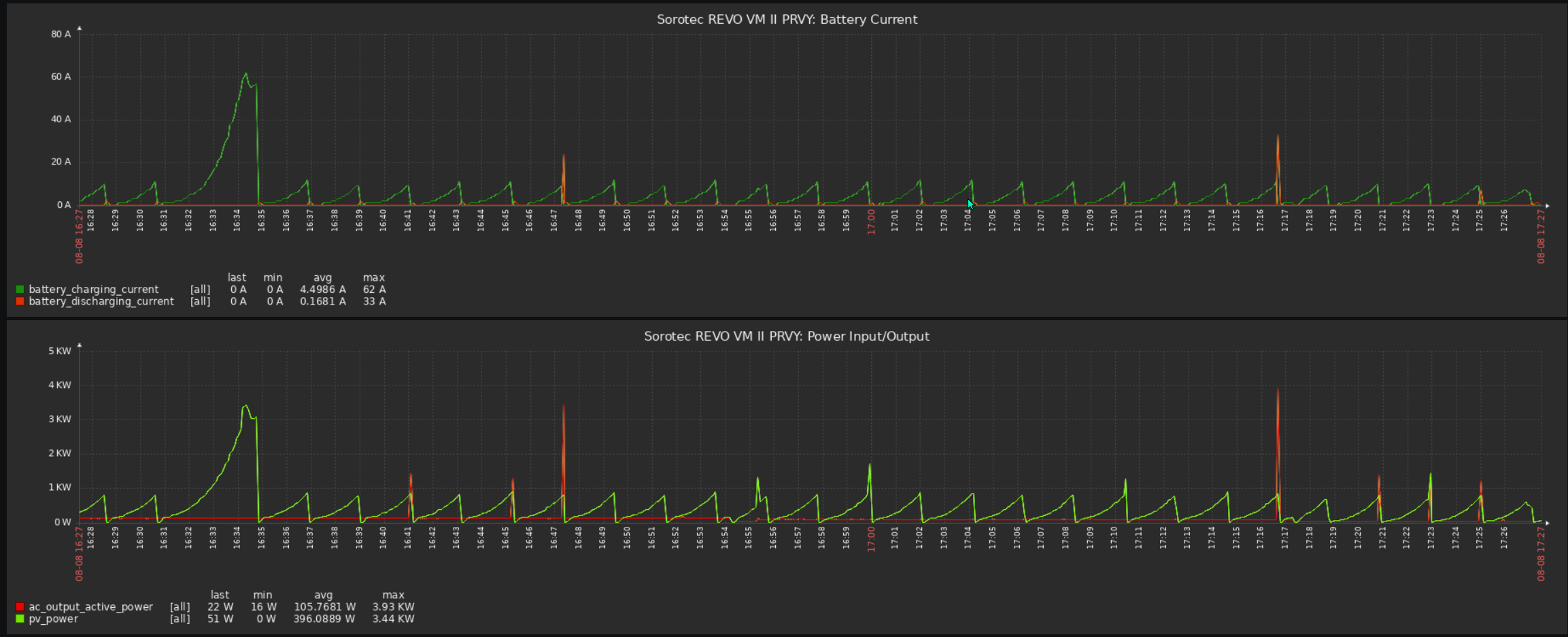Image resolution: width=1568 pixels, height=637 pixels.
Task: Click the max header in Battery Current legend
Action: pyautogui.click(x=374, y=277)
